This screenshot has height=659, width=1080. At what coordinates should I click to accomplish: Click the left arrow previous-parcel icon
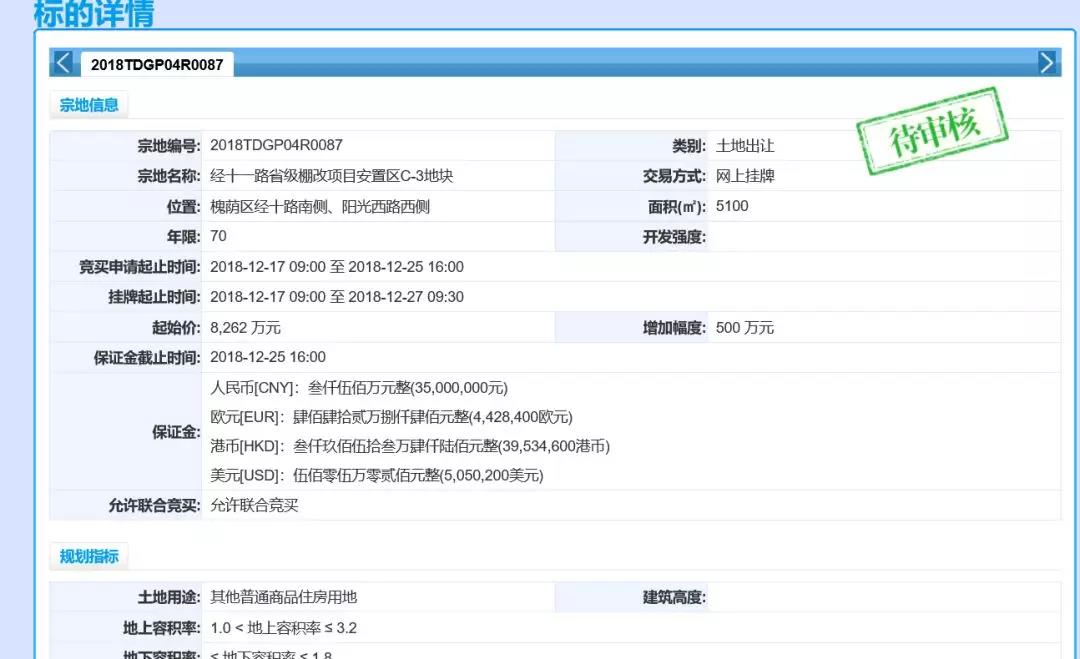(x=63, y=63)
